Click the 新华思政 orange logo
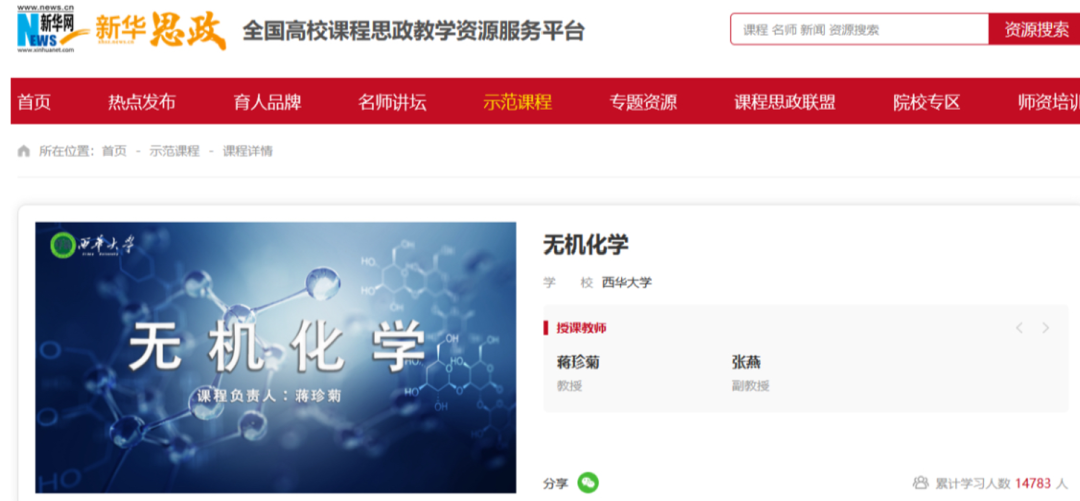 [160, 31]
